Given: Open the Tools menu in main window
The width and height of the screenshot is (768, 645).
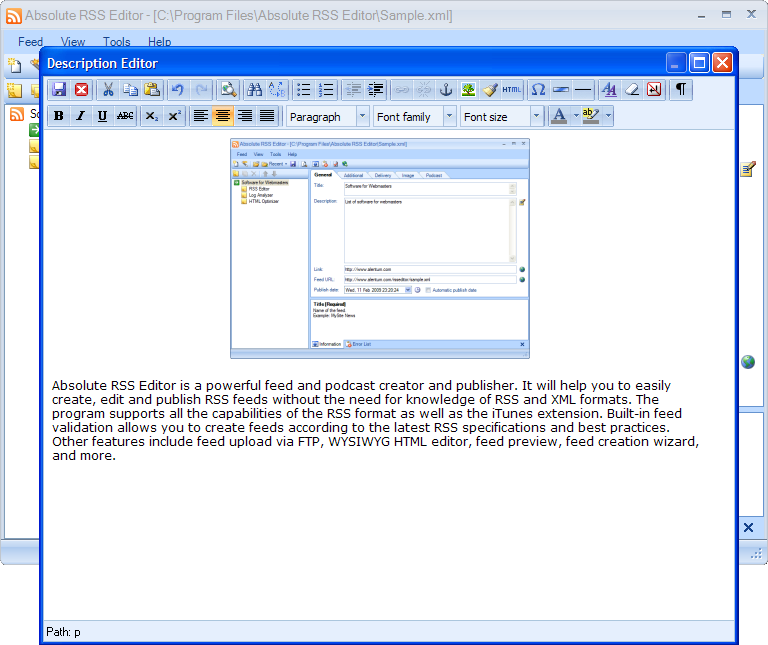Looking at the screenshot, I should point(117,42).
